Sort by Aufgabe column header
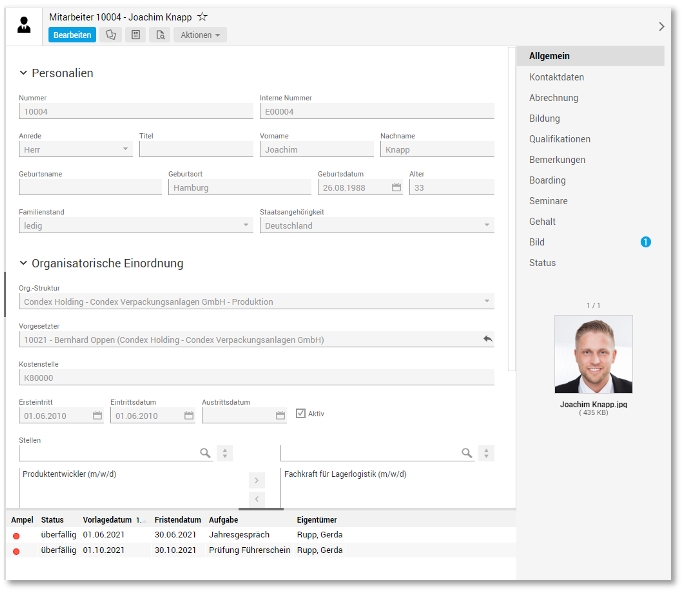 (x=223, y=520)
